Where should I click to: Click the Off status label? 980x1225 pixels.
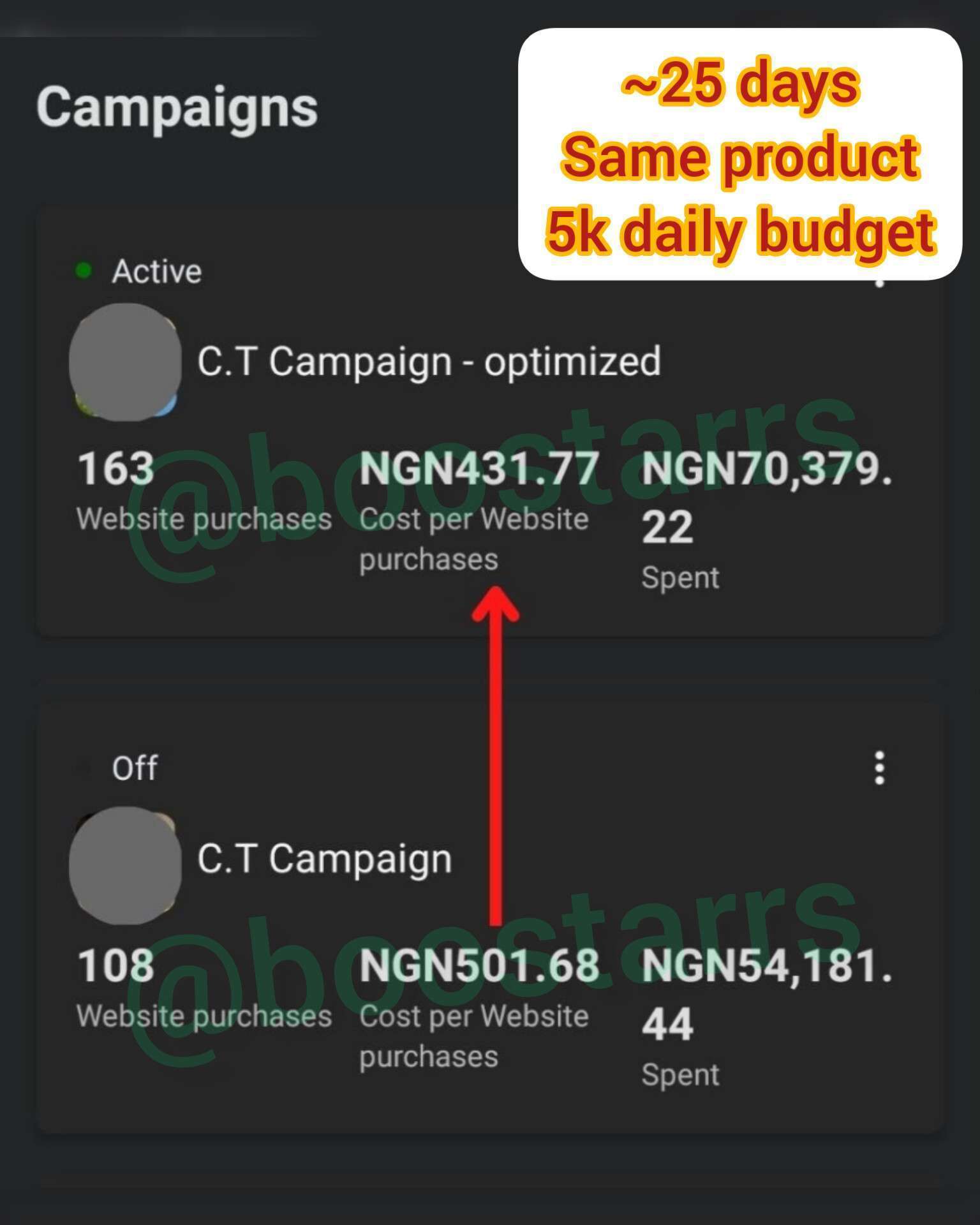(135, 768)
